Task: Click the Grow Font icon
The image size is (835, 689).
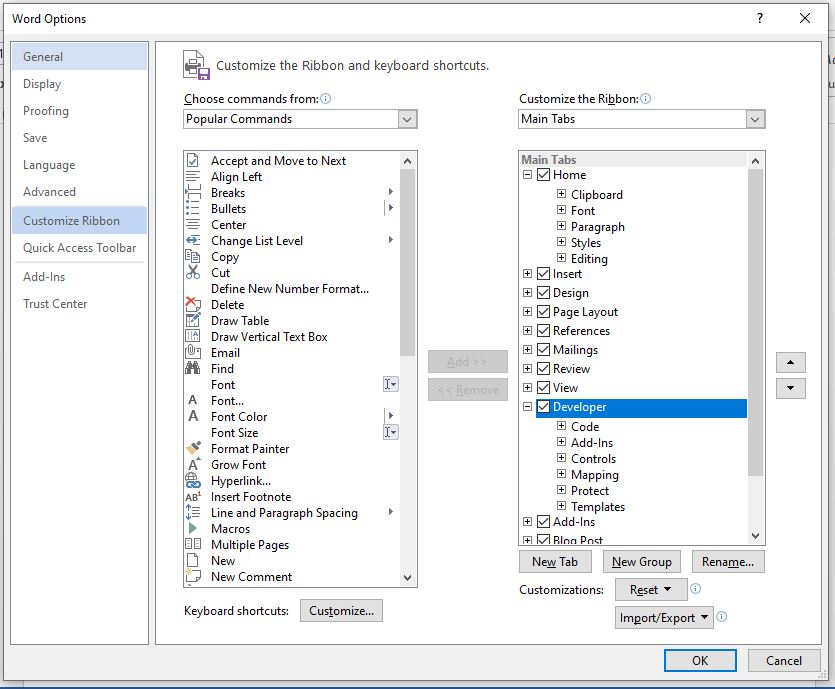Action: pyautogui.click(x=193, y=464)
